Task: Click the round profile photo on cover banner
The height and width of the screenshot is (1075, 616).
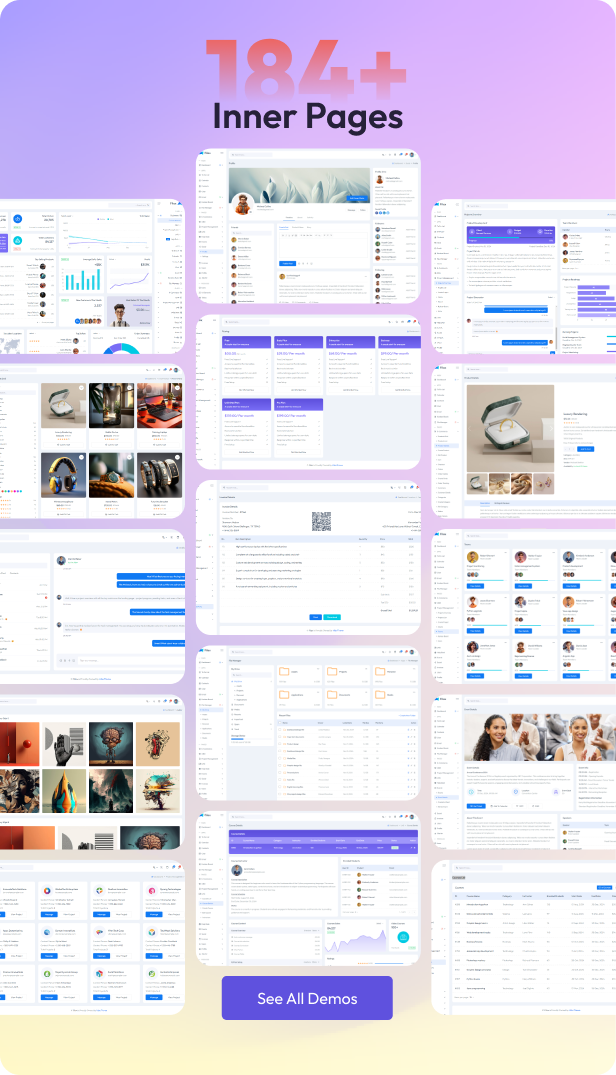Action: [x=242, y=203]
